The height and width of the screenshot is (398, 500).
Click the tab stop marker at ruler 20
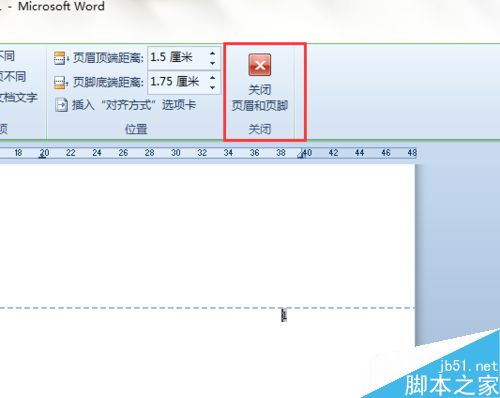click(42, 156)
